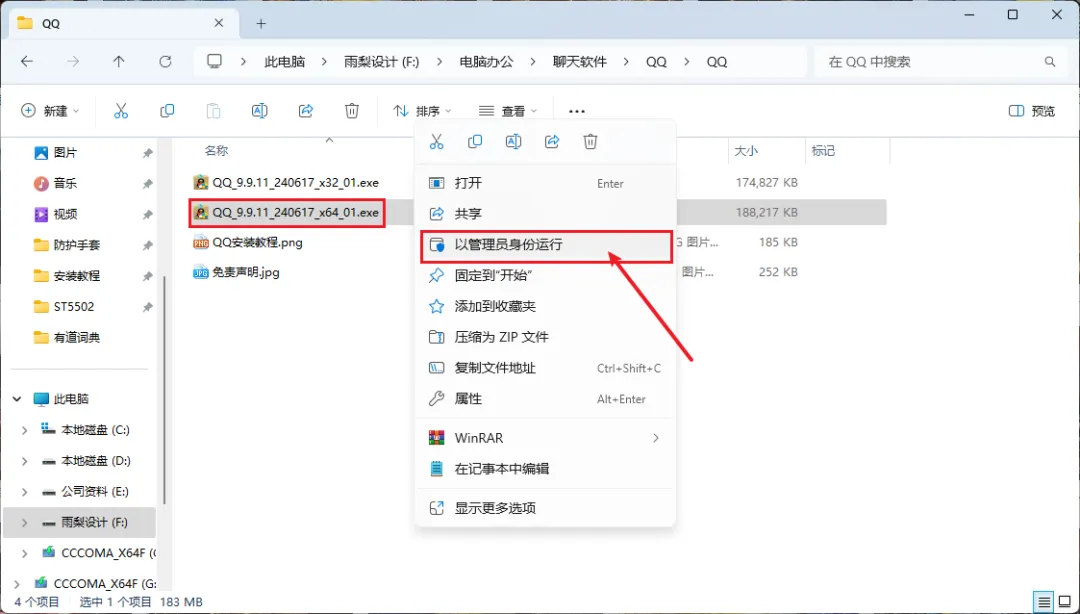This screenshot has width=1080, height=614.
Task: Go back with the left arrow
Action: pos(26,62)
